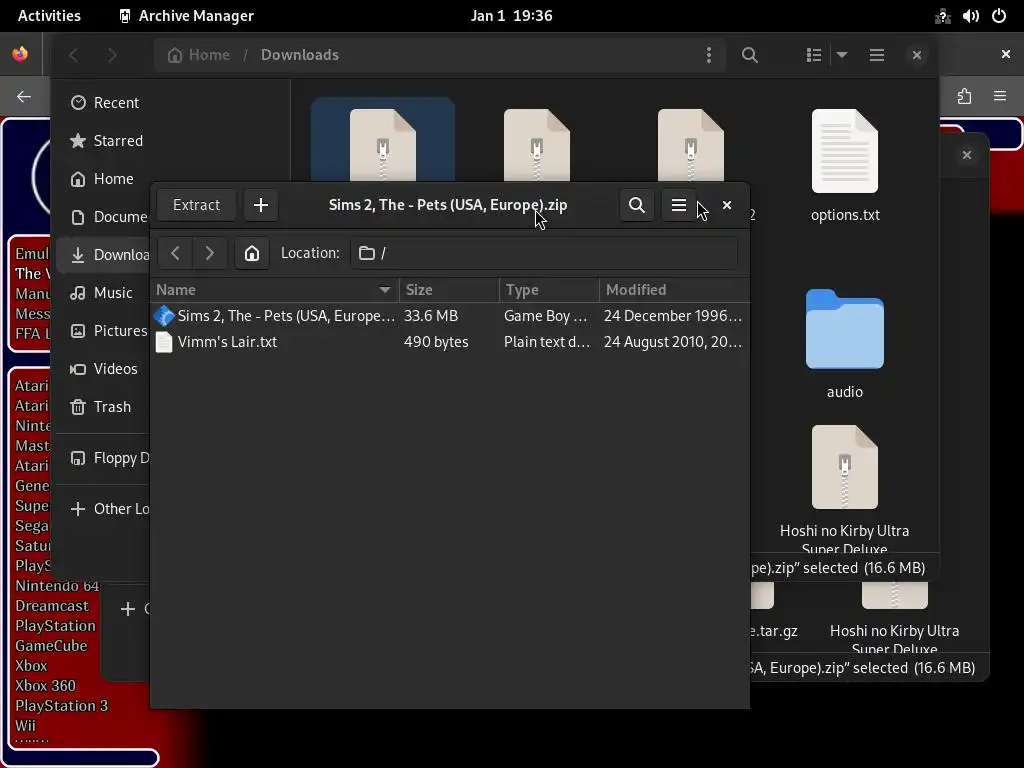Click the Plain text document type cell
This screenshot has height=768, width=1024.
pos(547,342)
